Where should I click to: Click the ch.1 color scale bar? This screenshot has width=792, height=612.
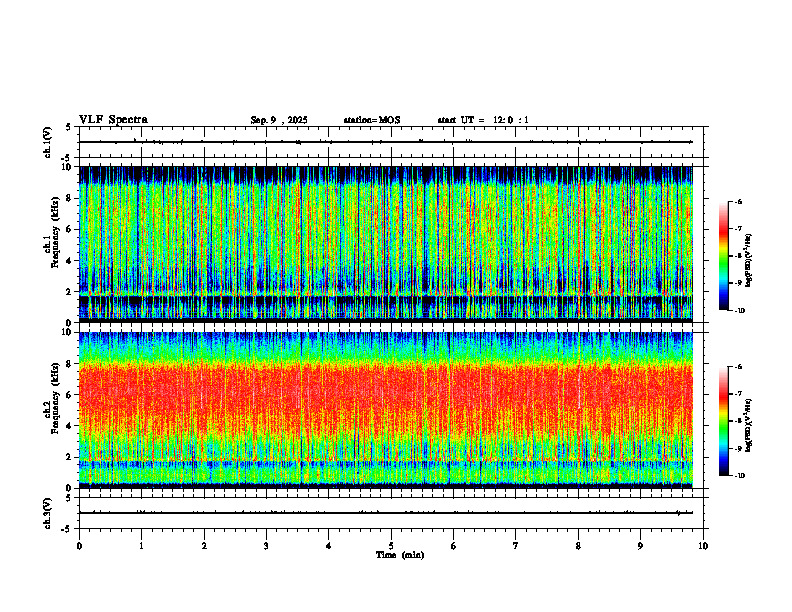coord(723,256)
